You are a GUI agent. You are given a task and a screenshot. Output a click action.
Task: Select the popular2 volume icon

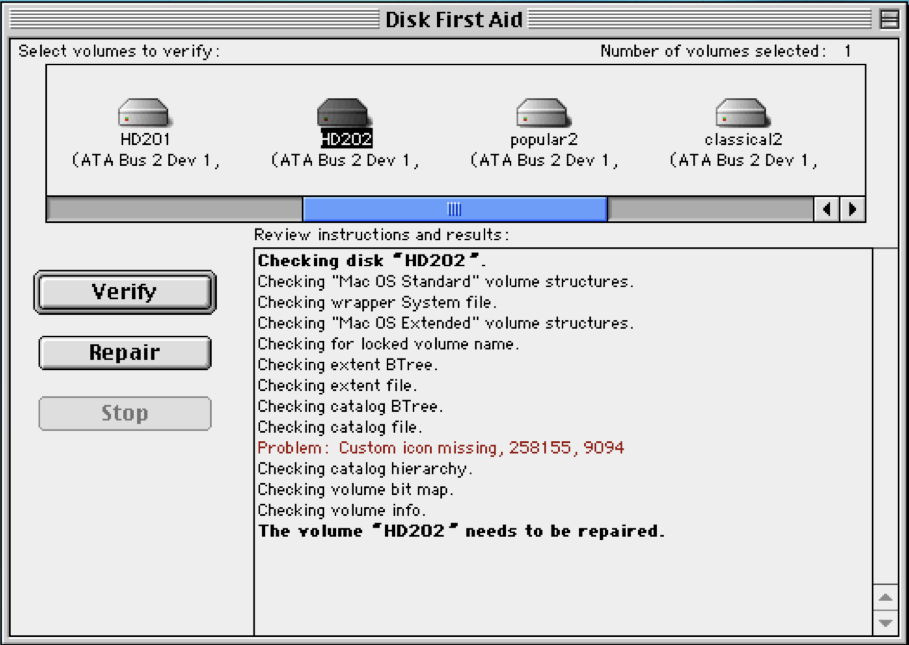(x=543, y=113)
